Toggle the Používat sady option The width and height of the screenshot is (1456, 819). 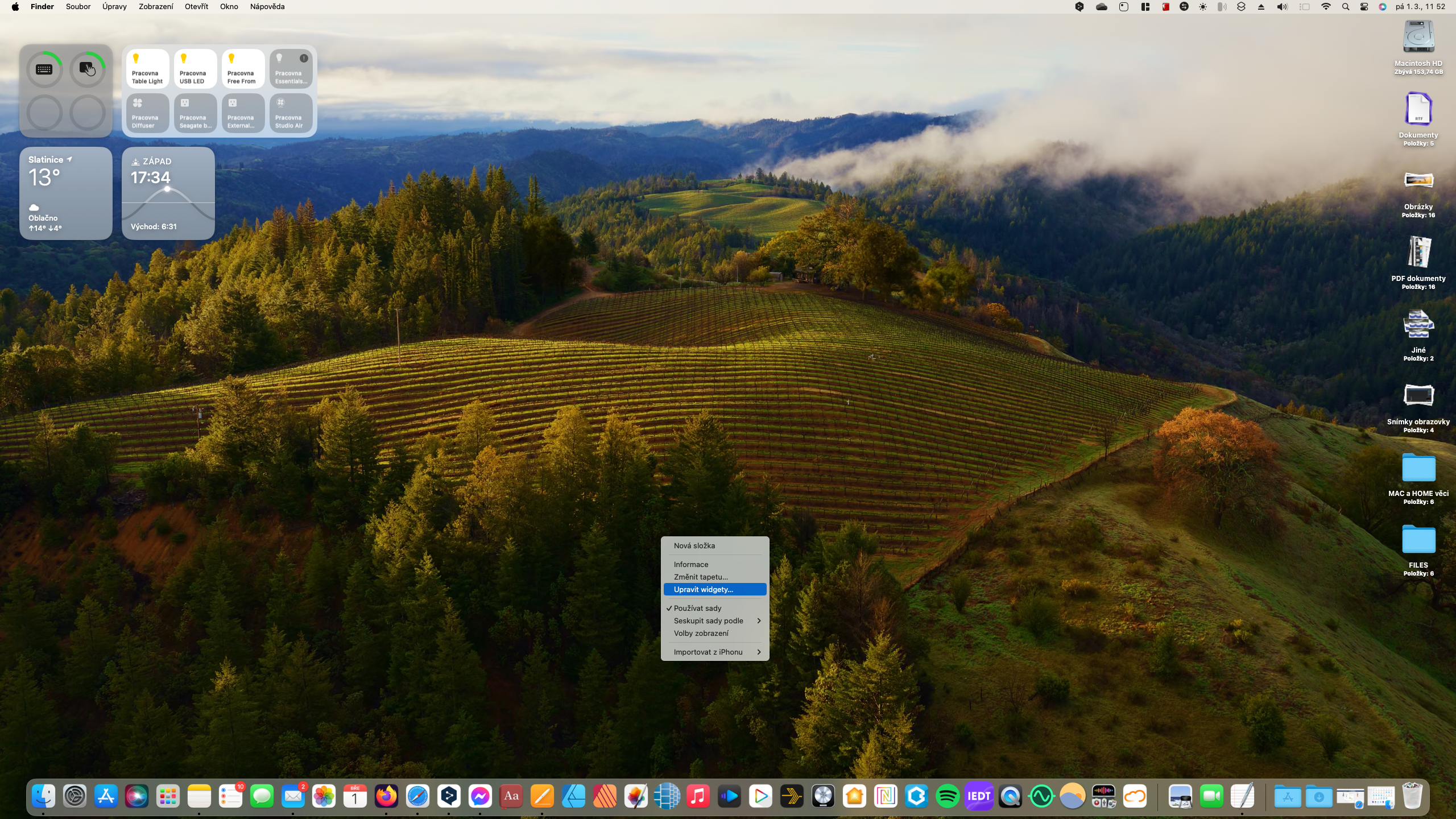point(697,608)
